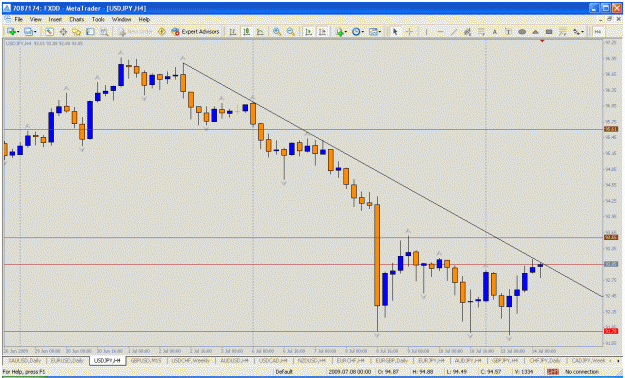Click the New Chart toolbar icon
The image size is (625, 378).
(11, 32)
